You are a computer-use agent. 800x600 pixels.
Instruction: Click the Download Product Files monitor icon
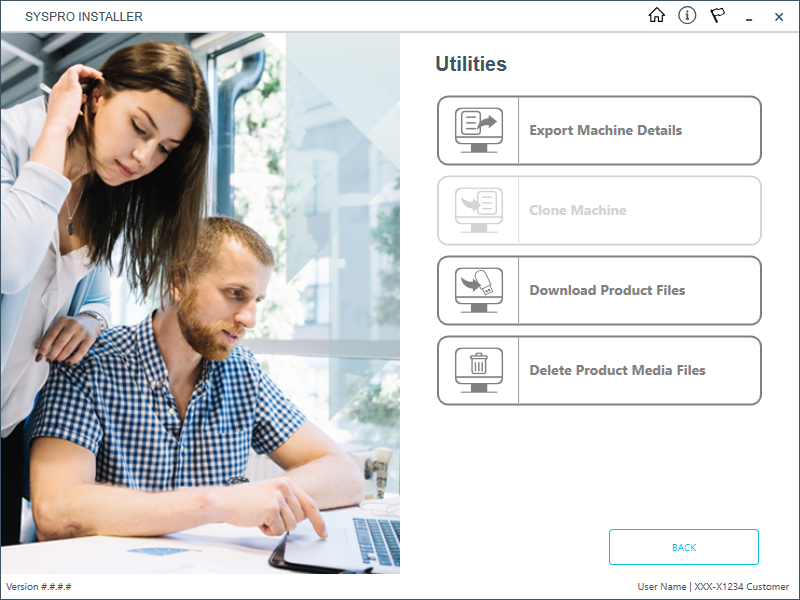[x=478, y=290]
